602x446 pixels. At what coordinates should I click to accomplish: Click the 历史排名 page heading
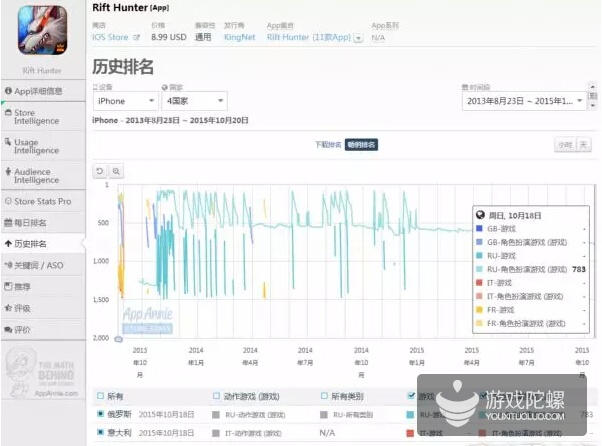123,67
